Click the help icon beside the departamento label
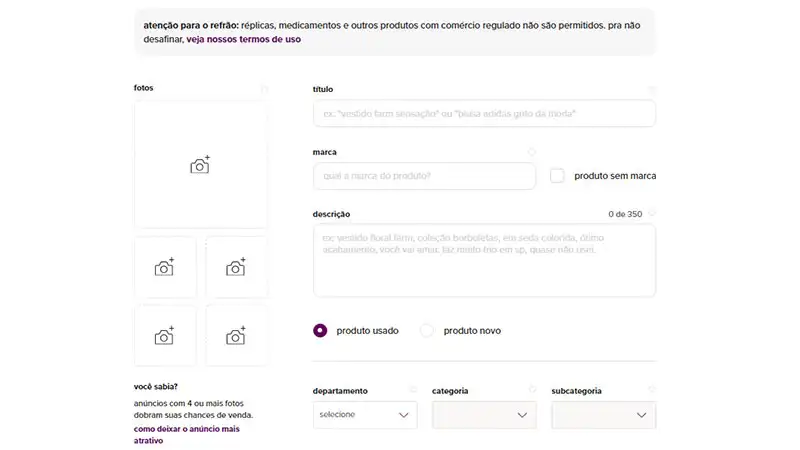Viewport: 800px width, 450px height. click(413, 390)
